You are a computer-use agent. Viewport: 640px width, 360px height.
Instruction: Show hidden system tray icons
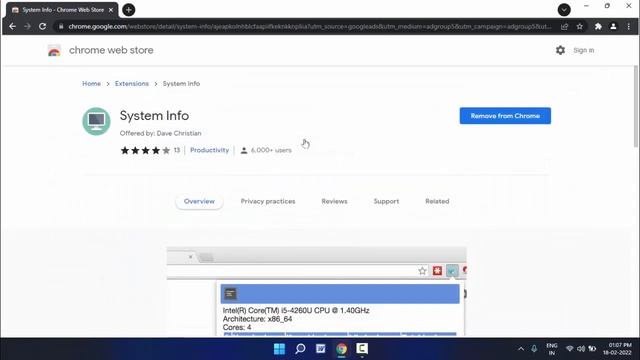[521, 349]
